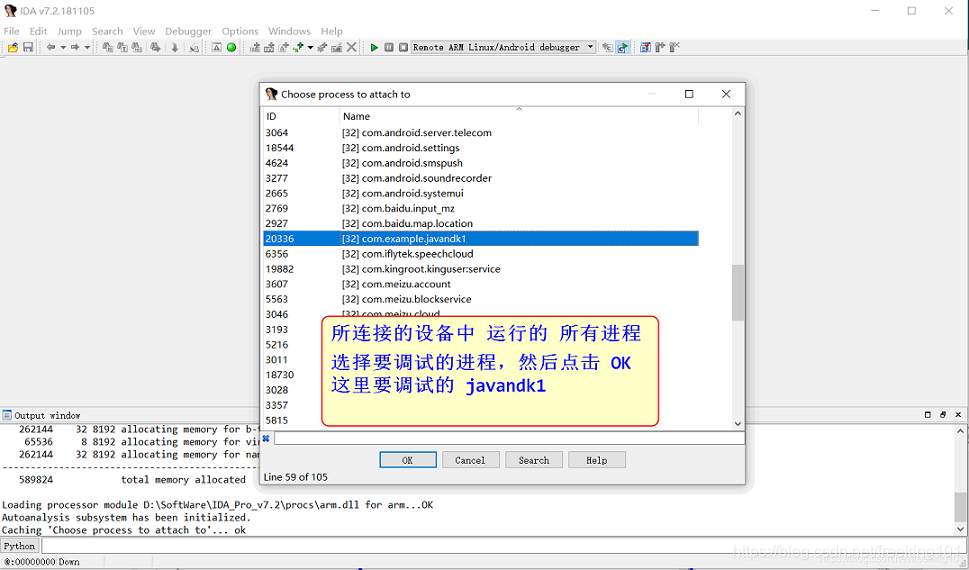The width and height of the screenshot is (969, 570).
Task: Open the Remote ARM Linux/Android debugger dropdown
Action: 503,47
